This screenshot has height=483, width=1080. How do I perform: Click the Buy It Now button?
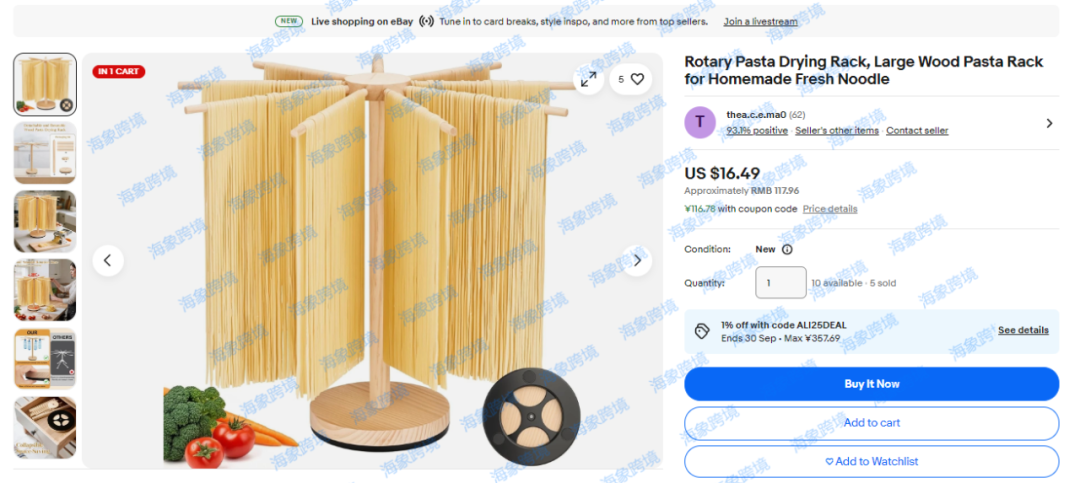pos(871,384)
